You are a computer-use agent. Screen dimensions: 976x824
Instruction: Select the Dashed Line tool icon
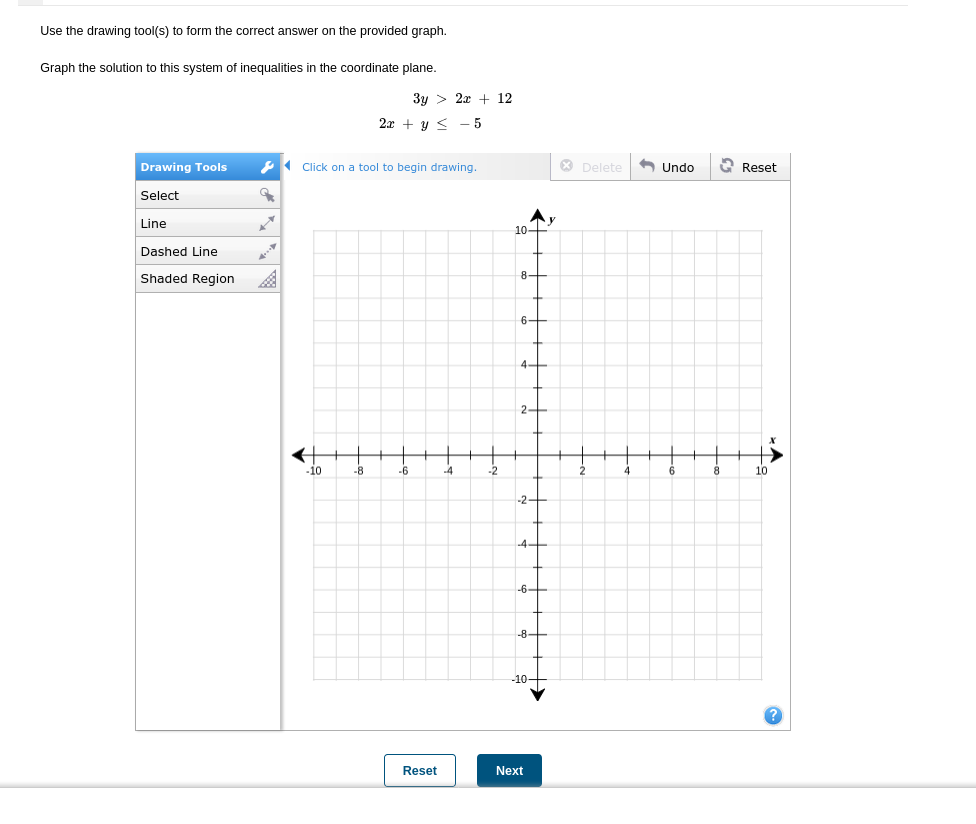(x=267, y=250)
